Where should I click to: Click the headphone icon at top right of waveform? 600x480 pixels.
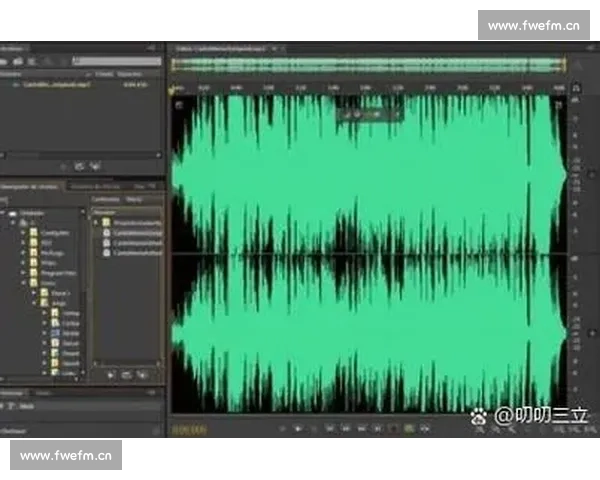point(576,89)
